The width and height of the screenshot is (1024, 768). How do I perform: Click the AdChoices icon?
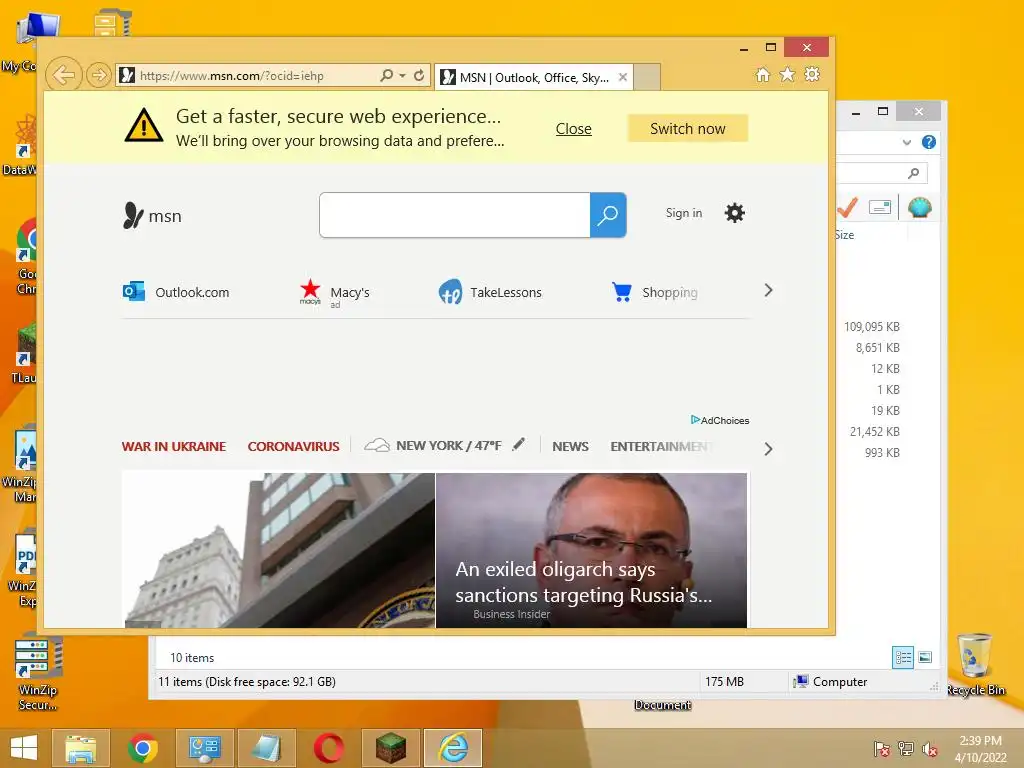[x=696, y=420]
